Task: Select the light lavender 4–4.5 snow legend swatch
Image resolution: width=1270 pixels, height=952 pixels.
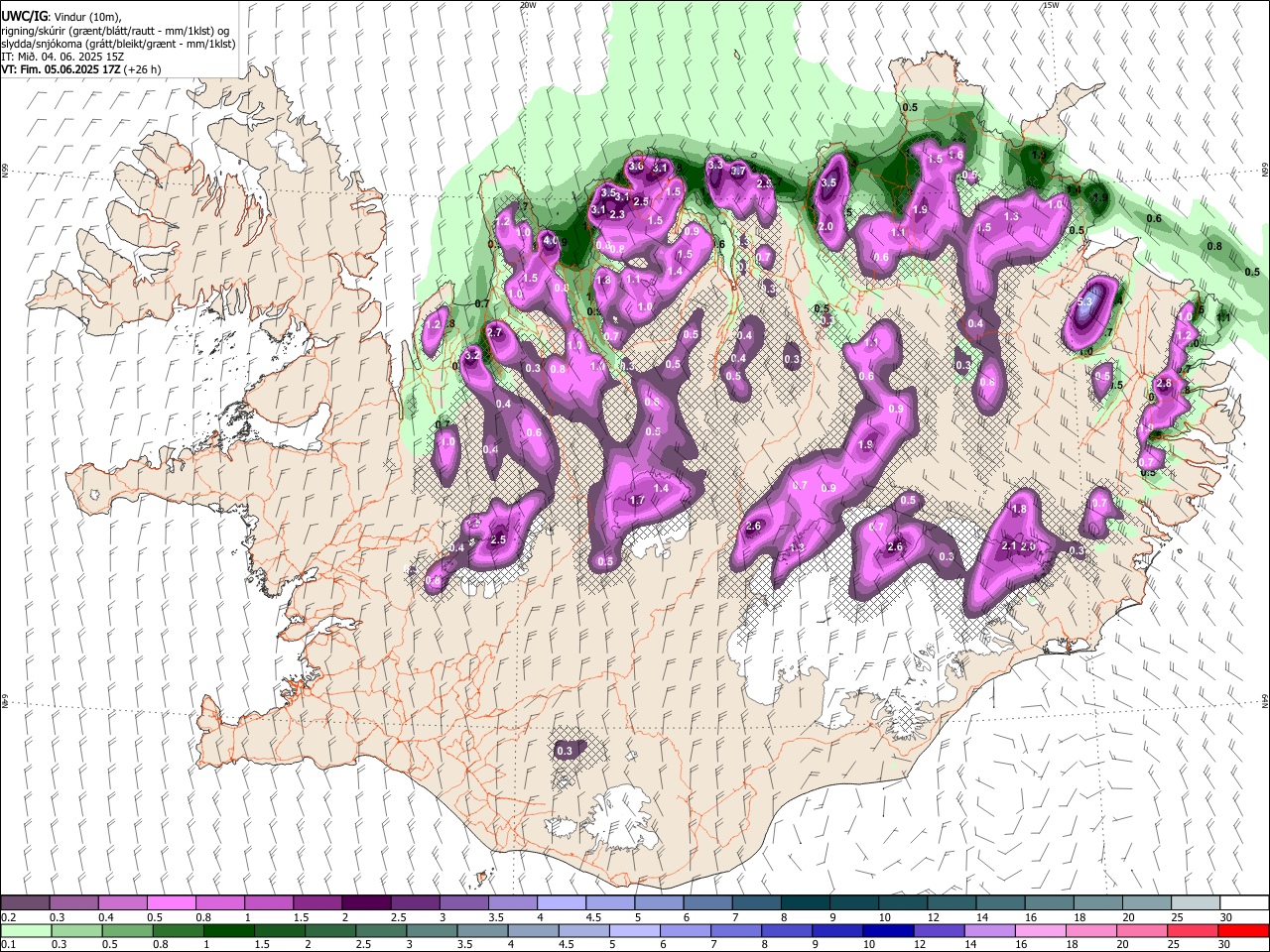Action: point(562,903)
